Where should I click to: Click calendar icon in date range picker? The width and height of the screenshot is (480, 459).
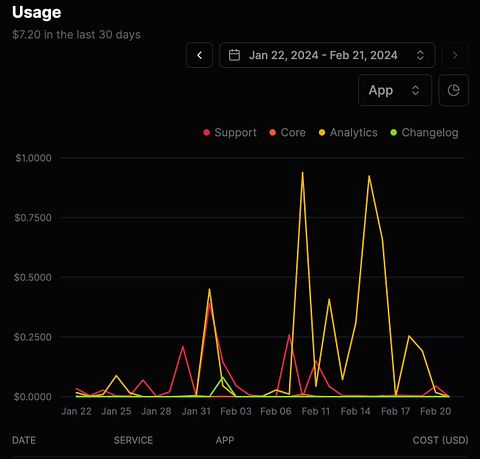[234, 55]
